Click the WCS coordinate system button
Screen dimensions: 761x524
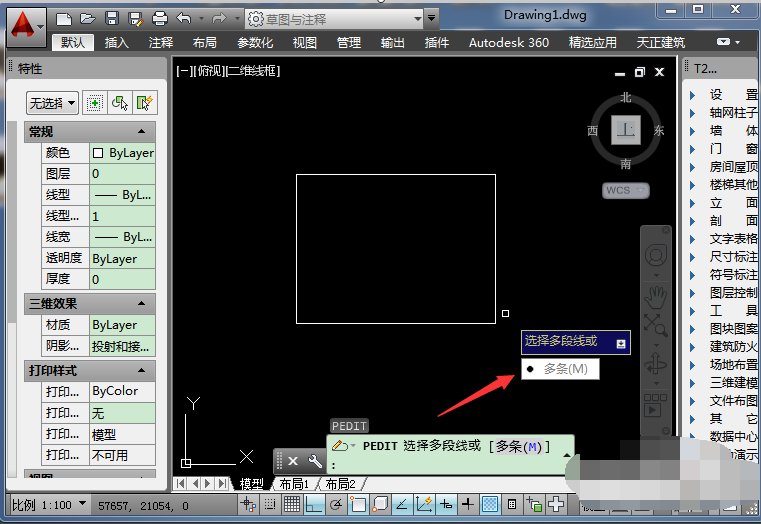click(x=625, y=190)
